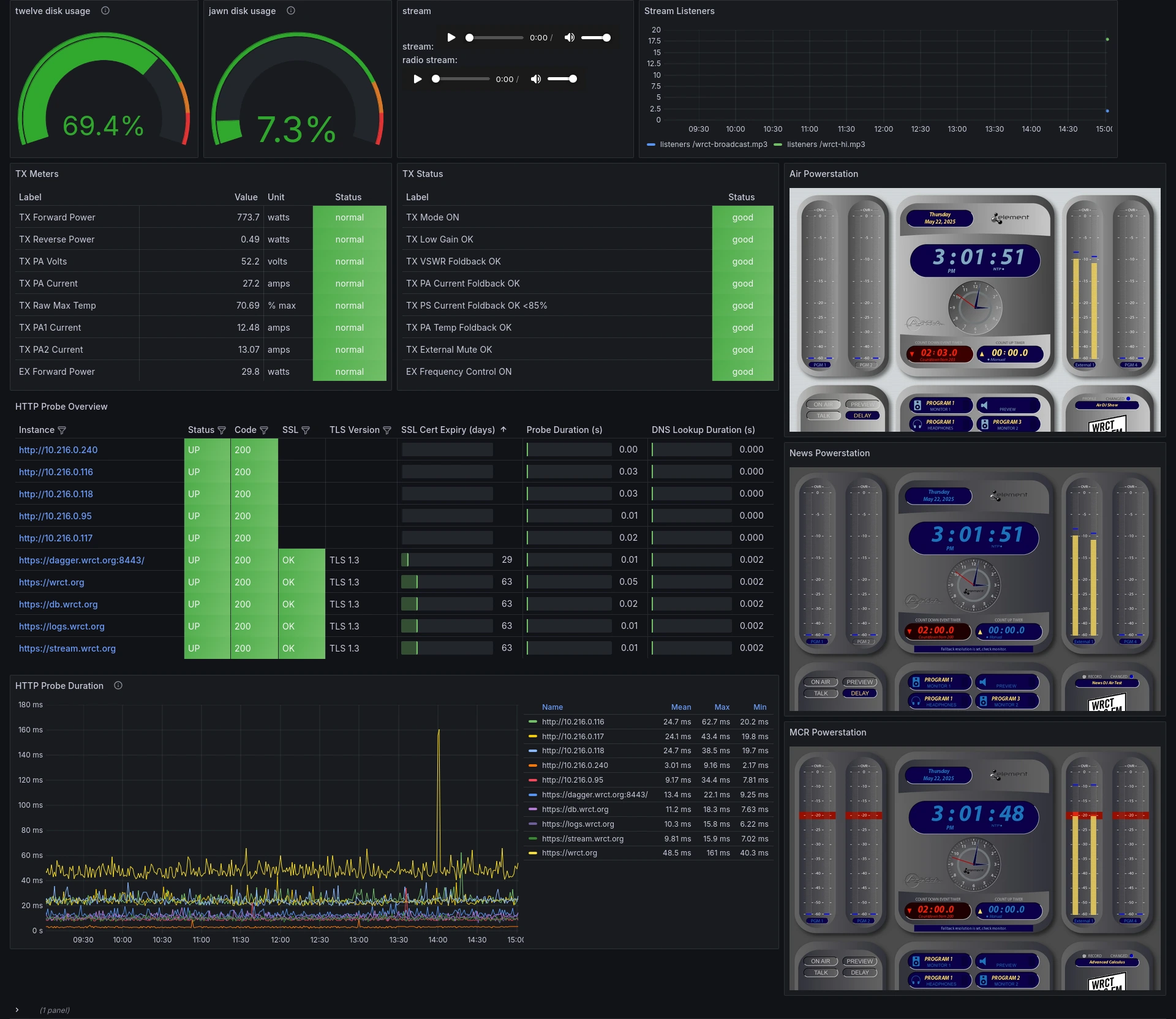Click DELAY button on MCR Powerstation

[x=860, y=972]
